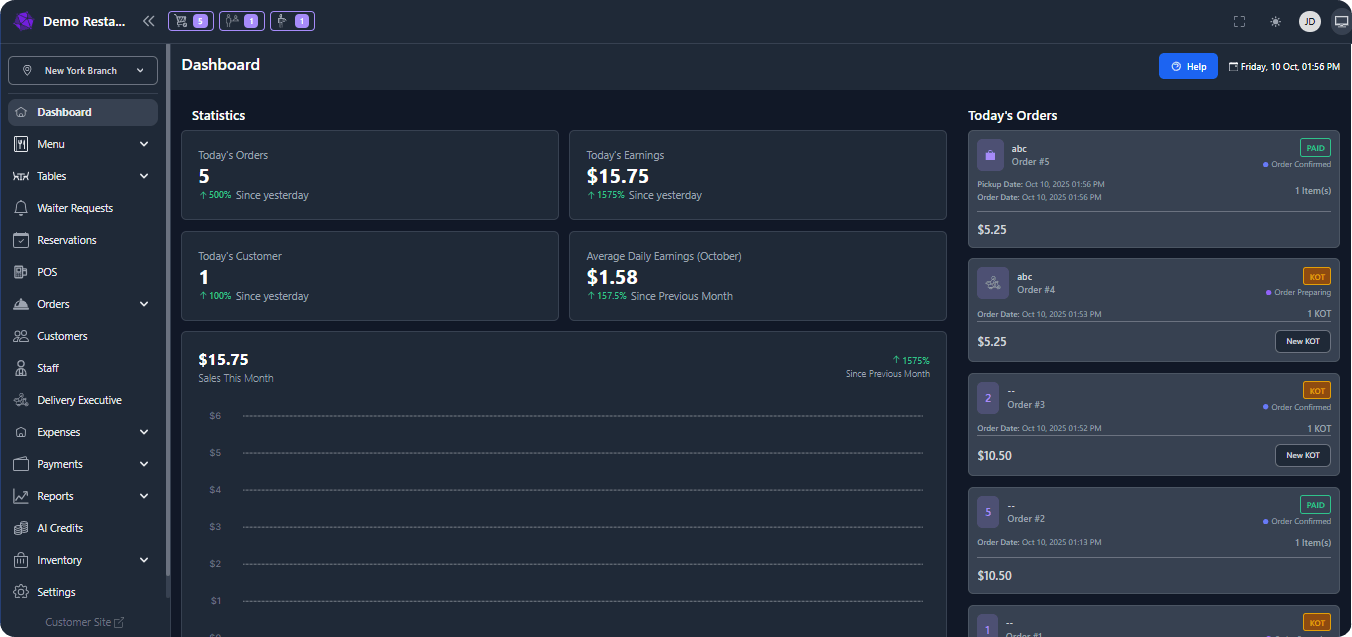The height and width of the screenshot is (637, 1352).
Task: Open today's orders cart badge in header
Action: tap(190, 21)
